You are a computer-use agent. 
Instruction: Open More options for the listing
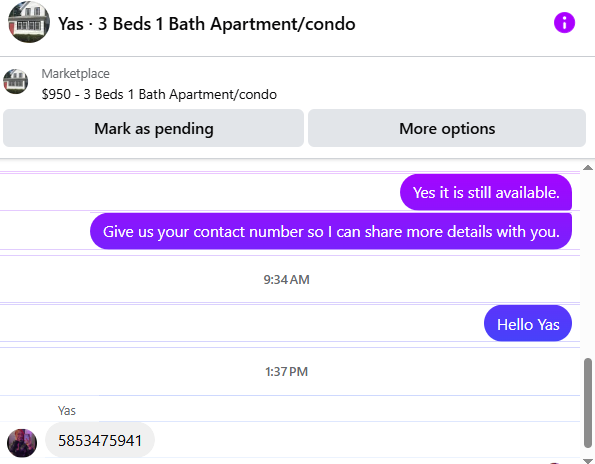pyautogui.click(x=447, y=128)
